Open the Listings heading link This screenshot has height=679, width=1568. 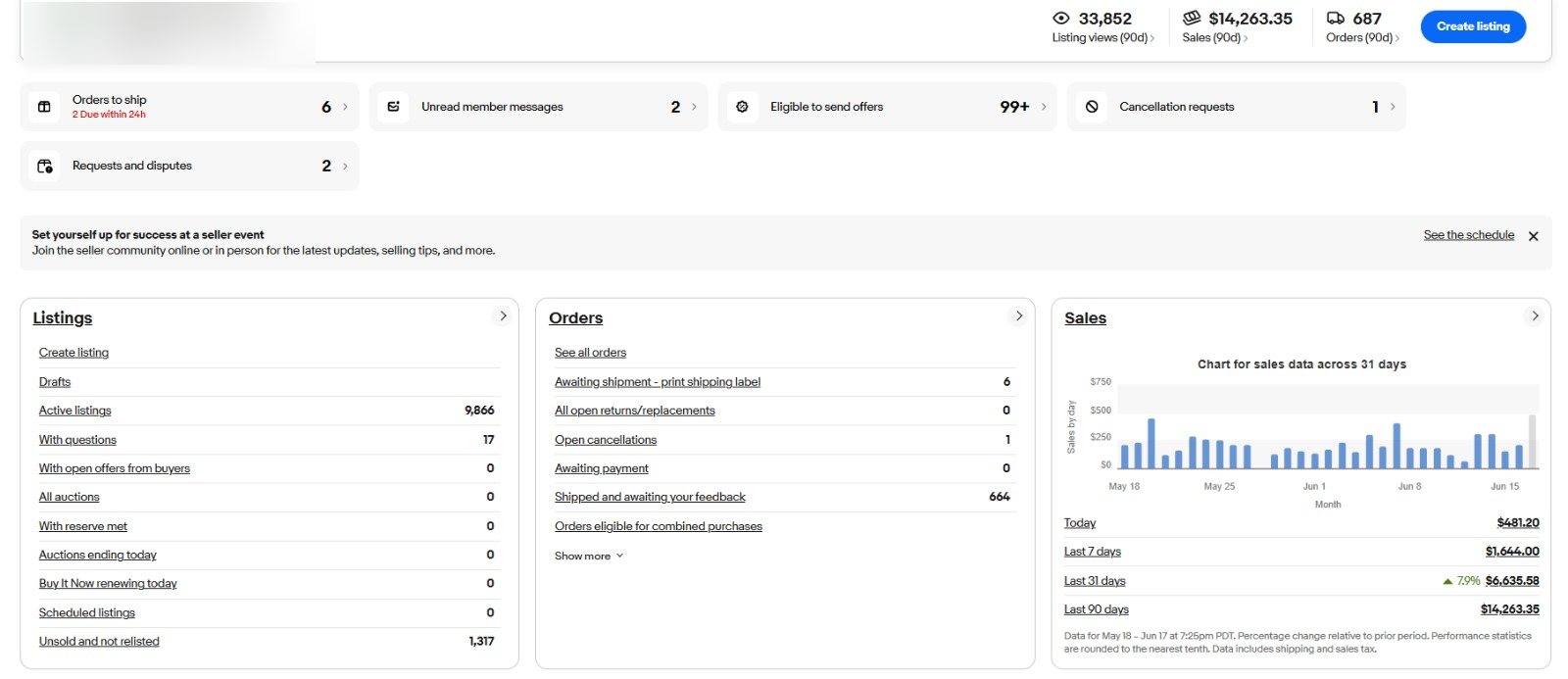63,317
